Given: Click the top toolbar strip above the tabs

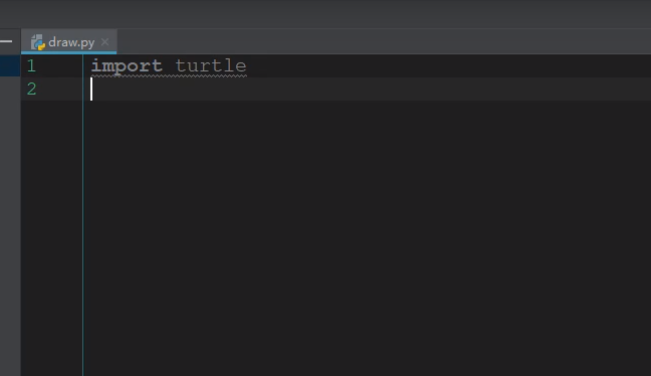Looking at the screenshot, I should coord(326,13).
